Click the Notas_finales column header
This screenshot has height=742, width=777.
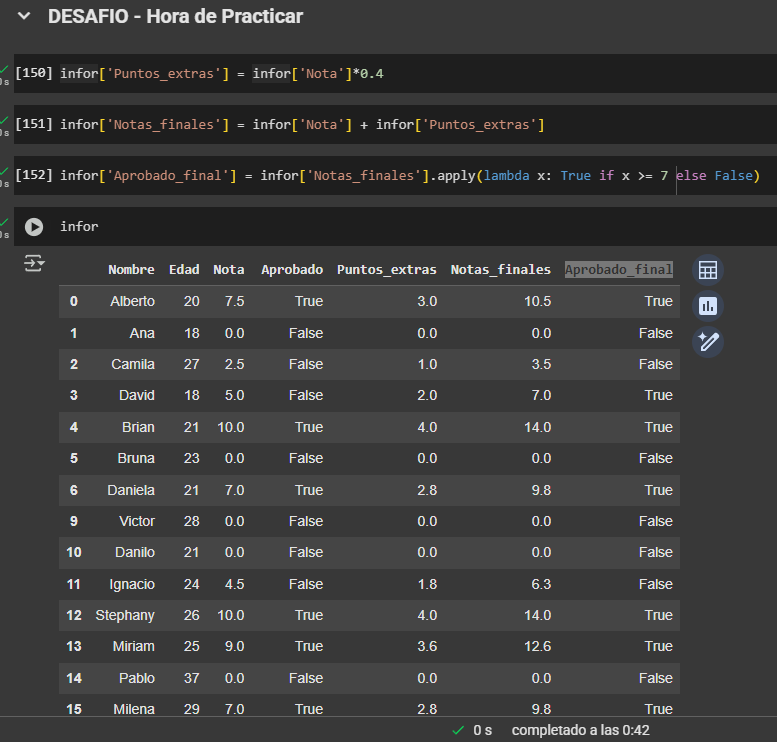click(x=500, y=270)
